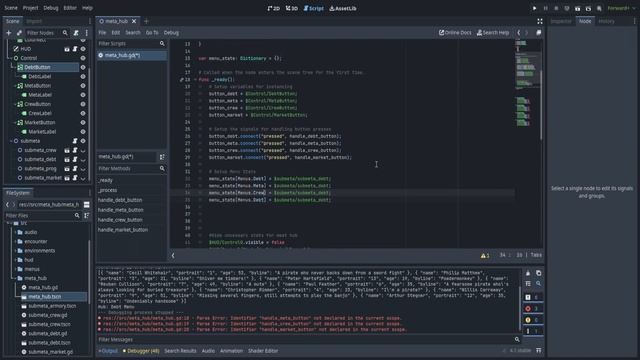
Task: Open HUD scene in editor icon
Action: [x=67, y=49]
